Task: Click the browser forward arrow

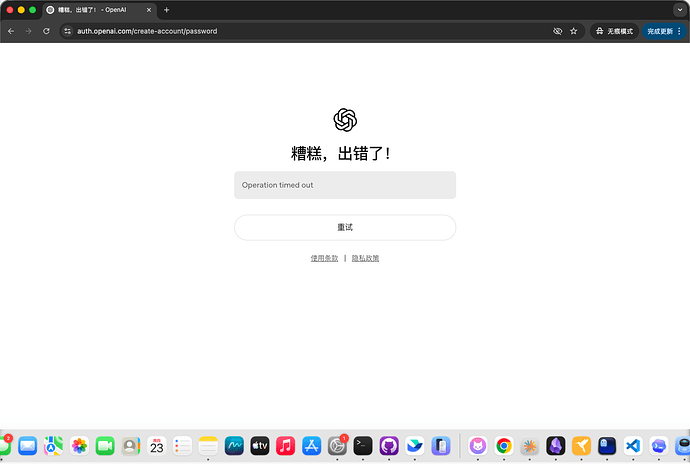Action: pyautogui.click(x=29, y=31)
